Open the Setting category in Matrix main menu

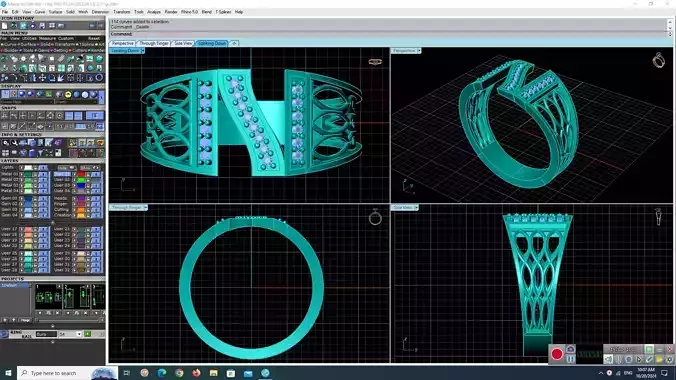(x=60, y=50)
